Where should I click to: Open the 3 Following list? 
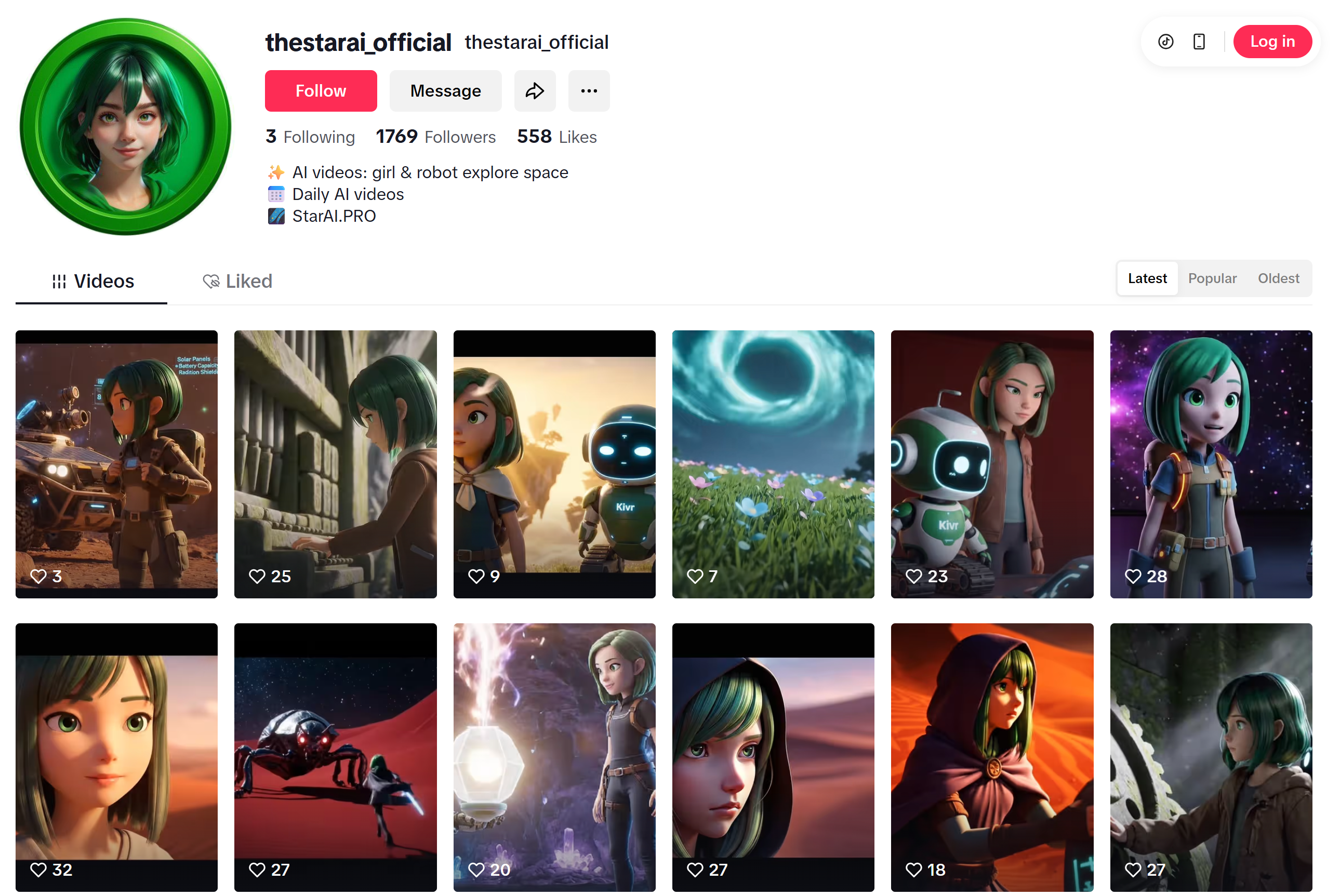310,137
